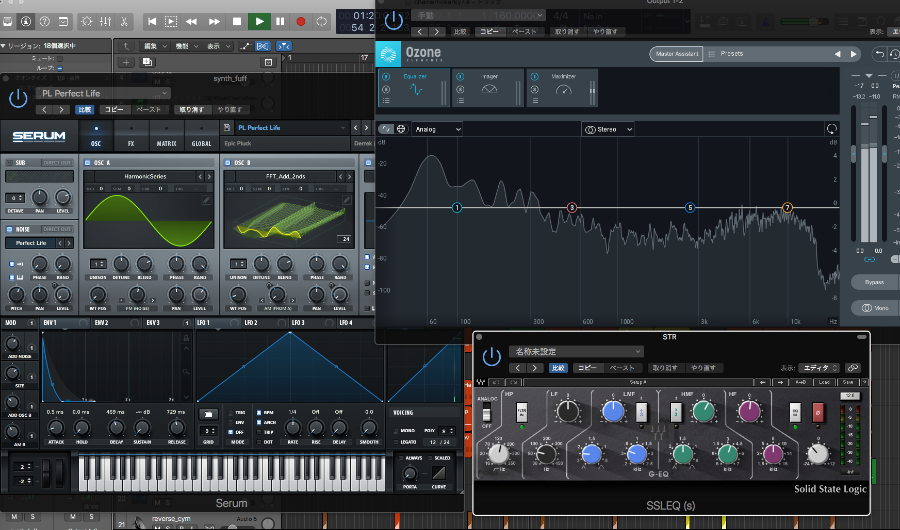The image size is (900, 530).
Task: Toggle Serum SUB oscillator enable checkbox
Action: tap(10, 163)
